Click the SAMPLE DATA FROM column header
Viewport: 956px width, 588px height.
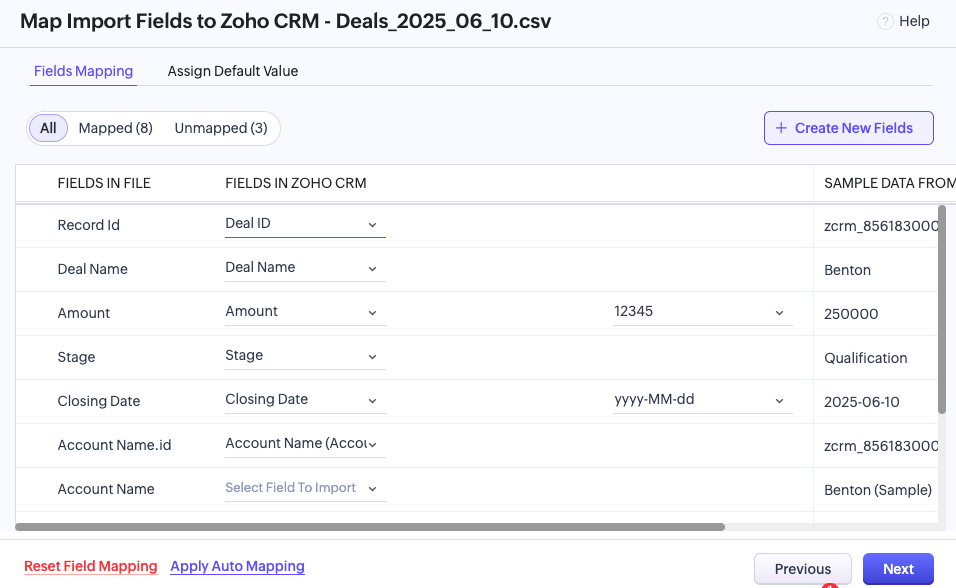pyautogui.click(x=890, y=184)
